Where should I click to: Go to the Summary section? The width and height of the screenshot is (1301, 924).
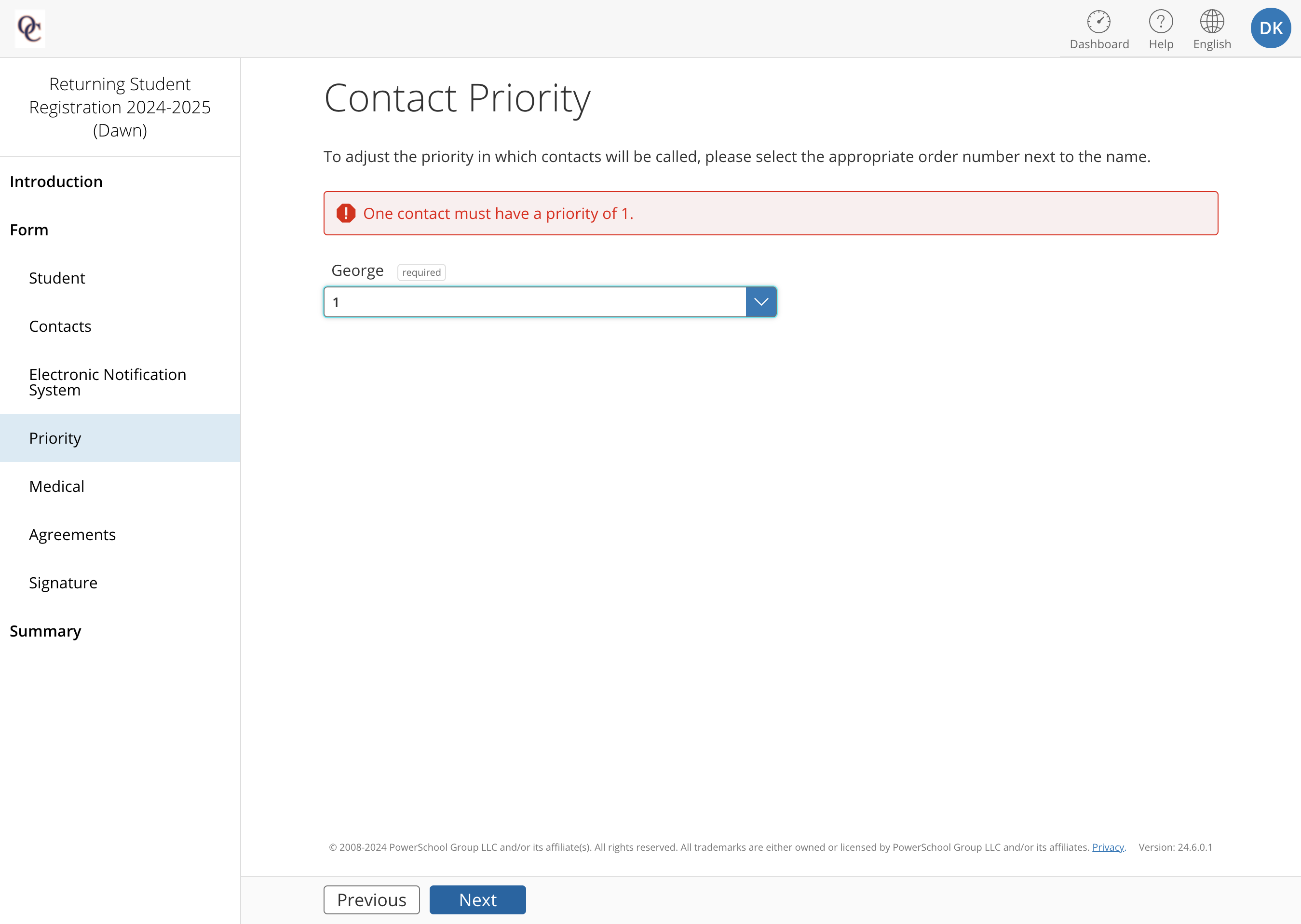[x=45, y=631]
